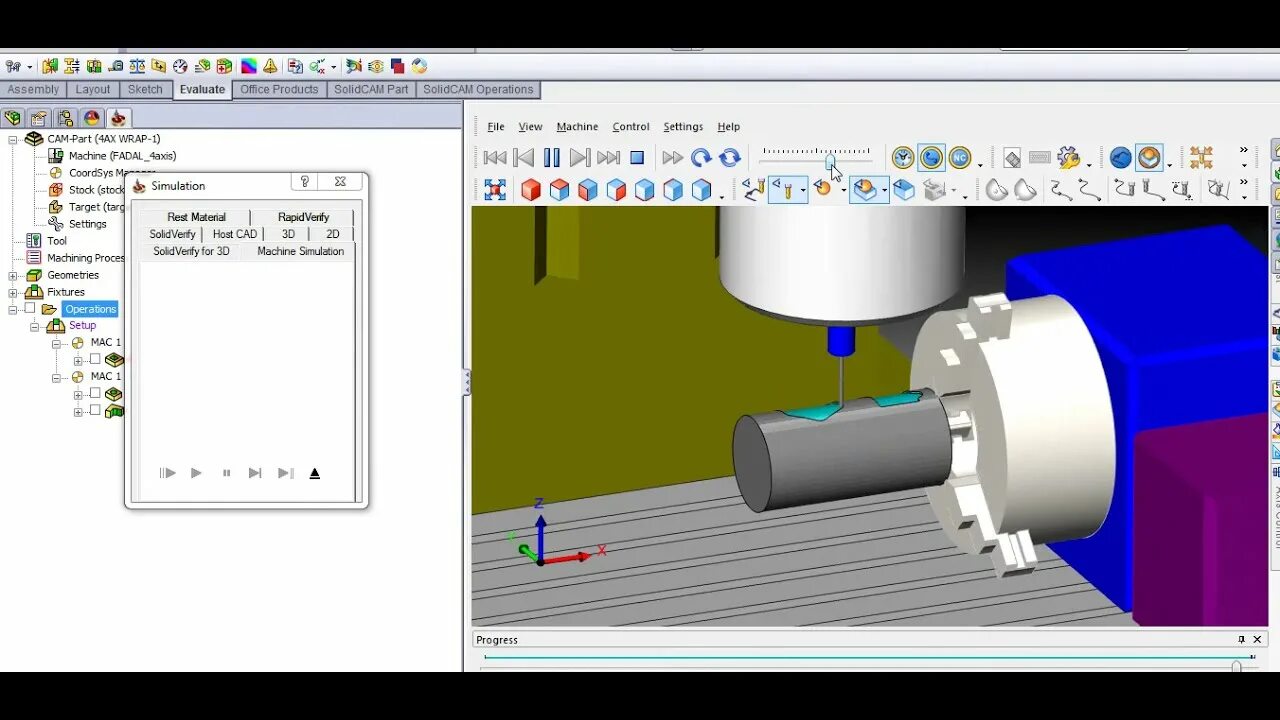Tick the last operation checkbox in tree
Screen dimensions: 1280x720
[x=95, y=410]
